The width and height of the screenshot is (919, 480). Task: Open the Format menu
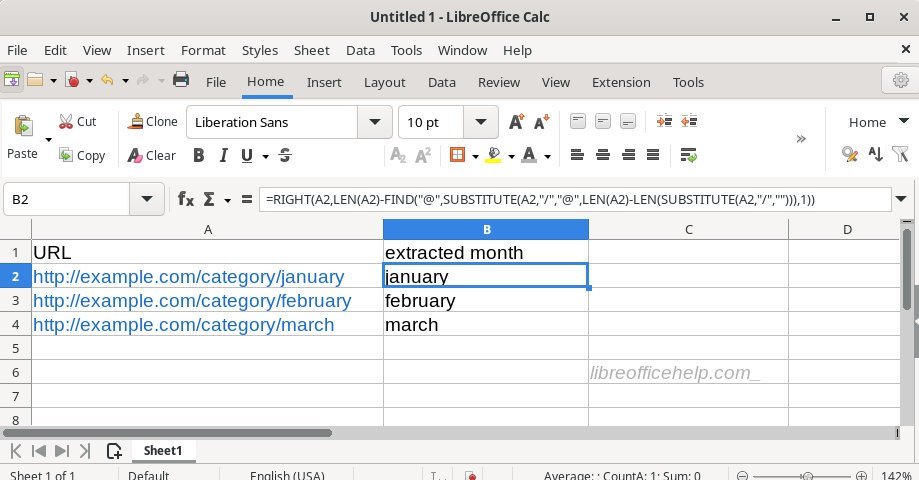click(203, 50)
